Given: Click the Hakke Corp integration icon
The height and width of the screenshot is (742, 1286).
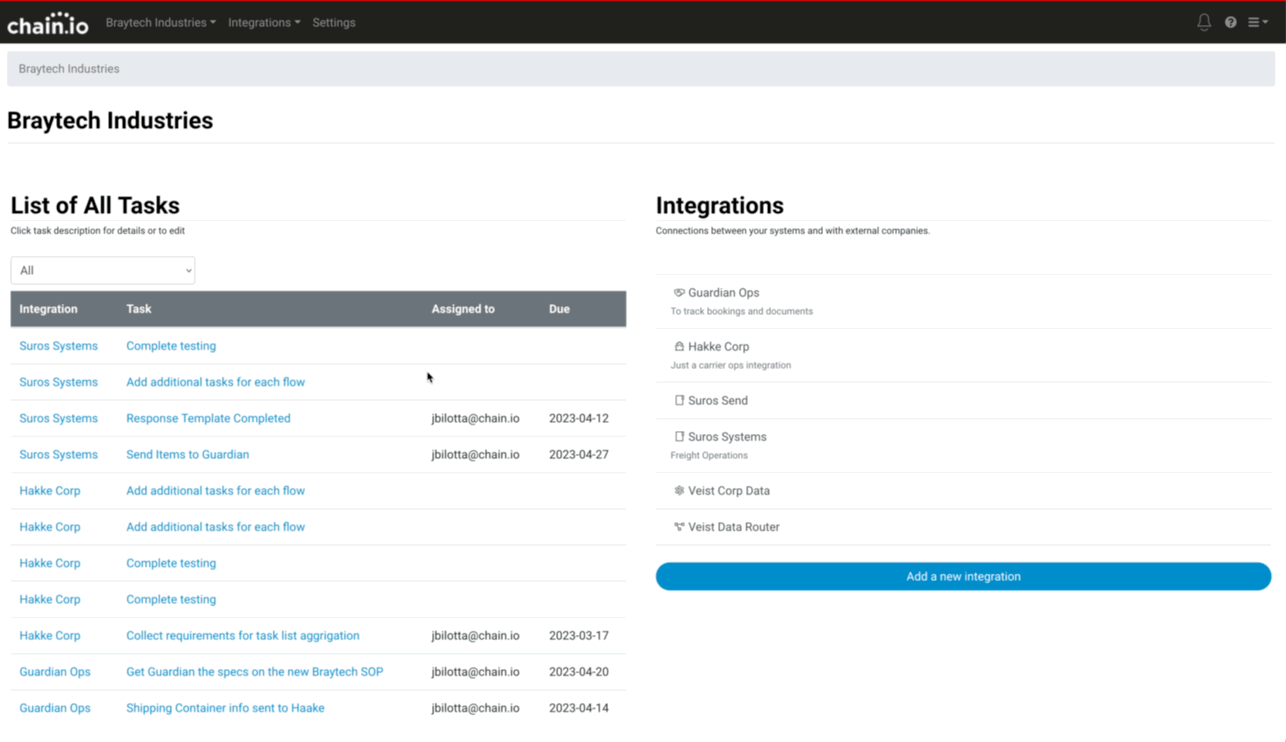Looking at the screenshot, I should coord(679,347).
